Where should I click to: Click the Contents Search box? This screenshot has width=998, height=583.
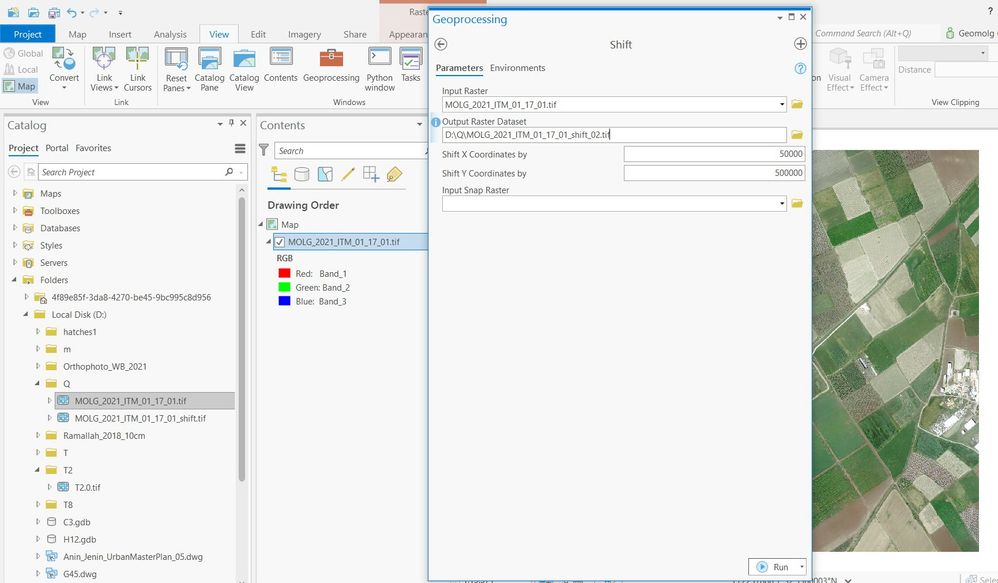[x=350, y=151]
